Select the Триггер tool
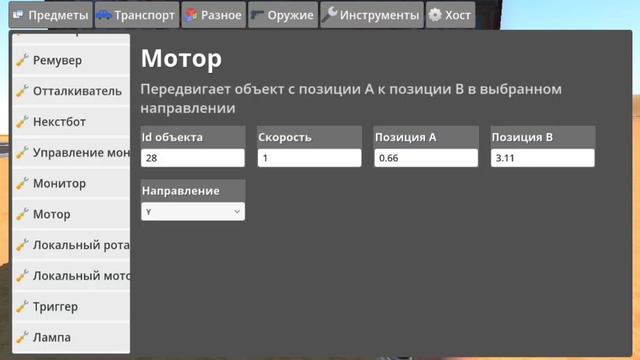Viewport: 640px width, 360px height. [x=71, y=307]
